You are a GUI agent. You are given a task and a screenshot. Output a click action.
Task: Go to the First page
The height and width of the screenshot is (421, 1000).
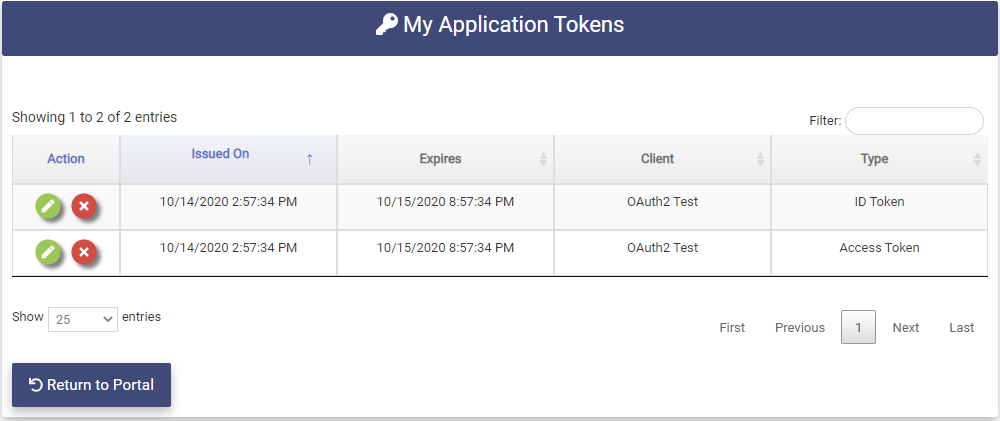[x=732, y=328]
